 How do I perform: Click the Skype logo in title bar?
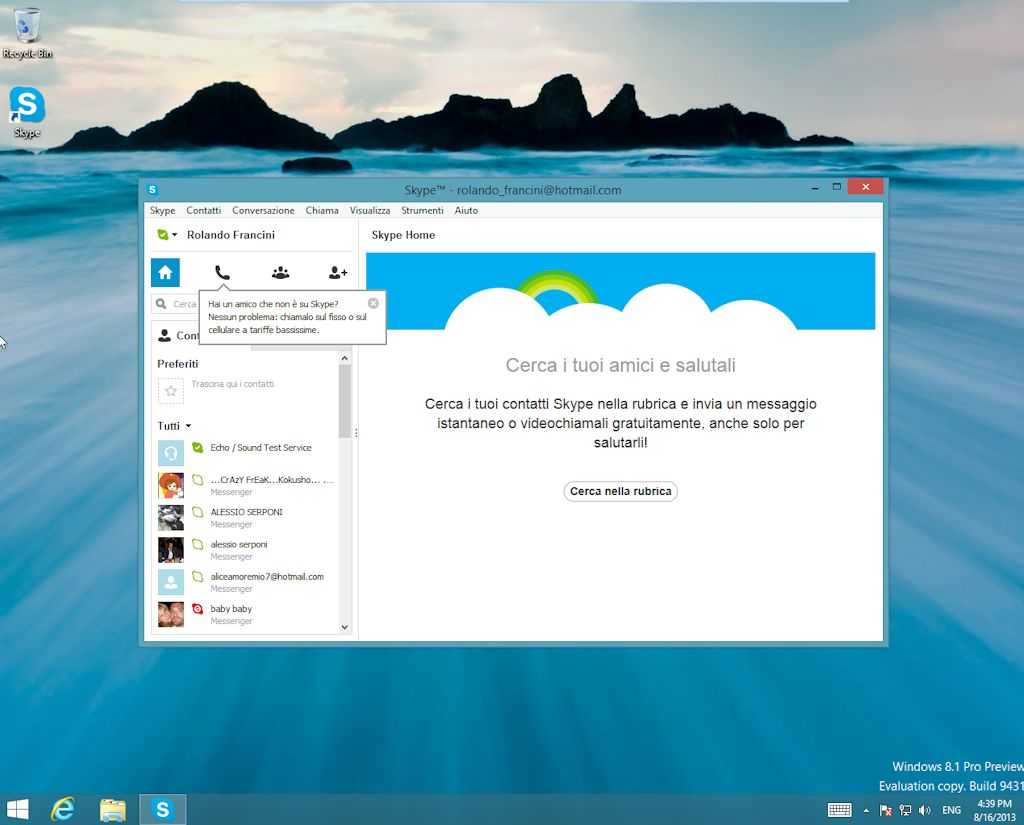(x=152, y=189)
